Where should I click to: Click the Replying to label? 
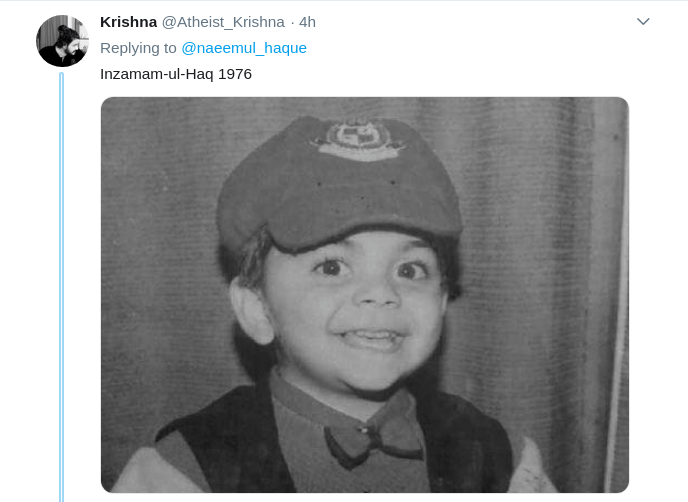tap(138, 48)
